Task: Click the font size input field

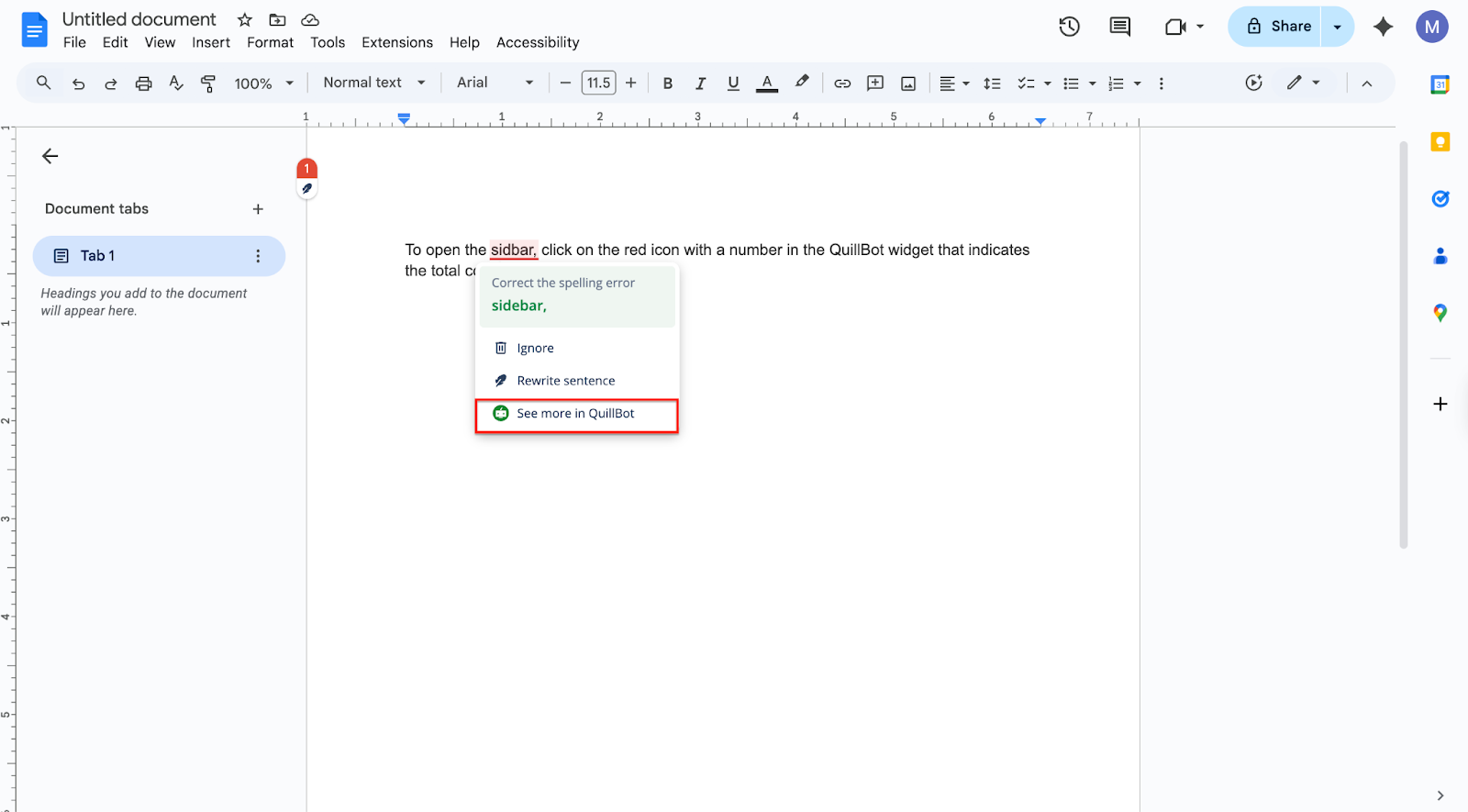Action: click(598, 83)
